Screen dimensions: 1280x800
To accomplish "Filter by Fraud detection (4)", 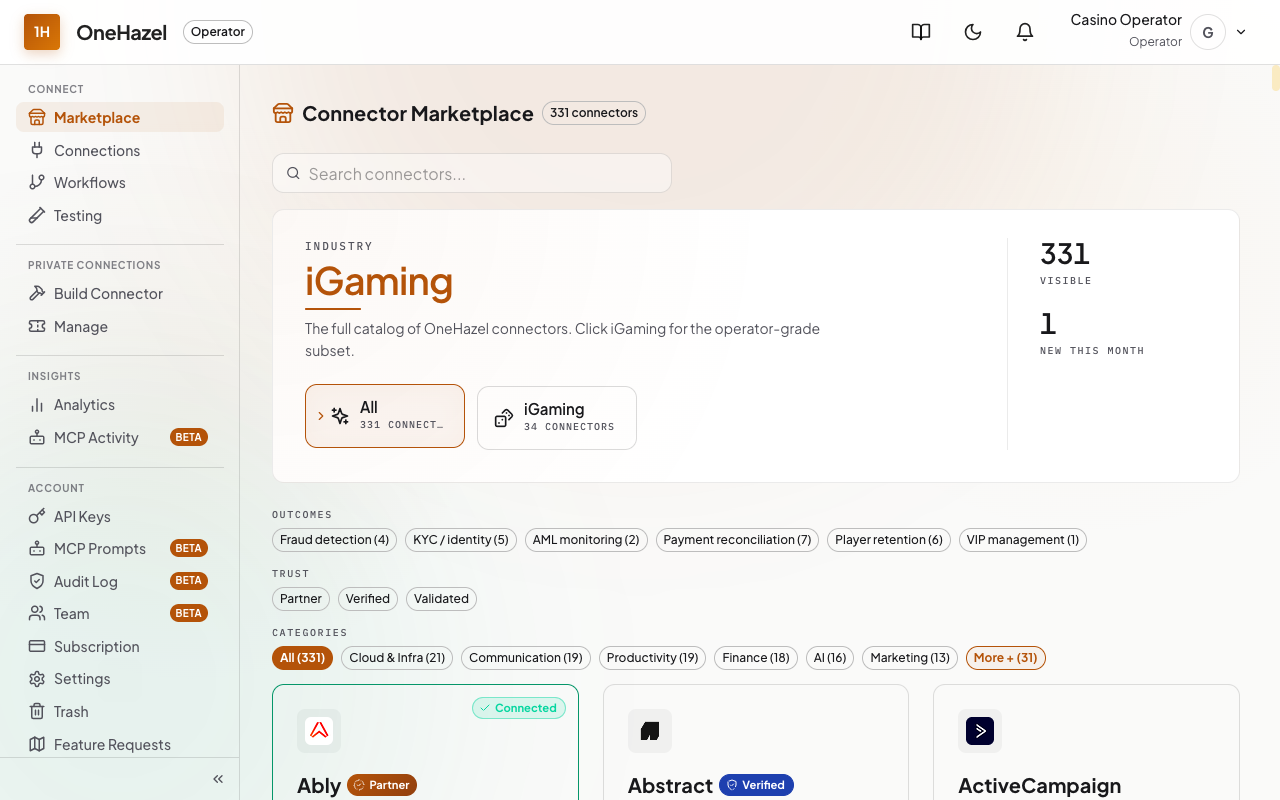I will pos(334,540).
